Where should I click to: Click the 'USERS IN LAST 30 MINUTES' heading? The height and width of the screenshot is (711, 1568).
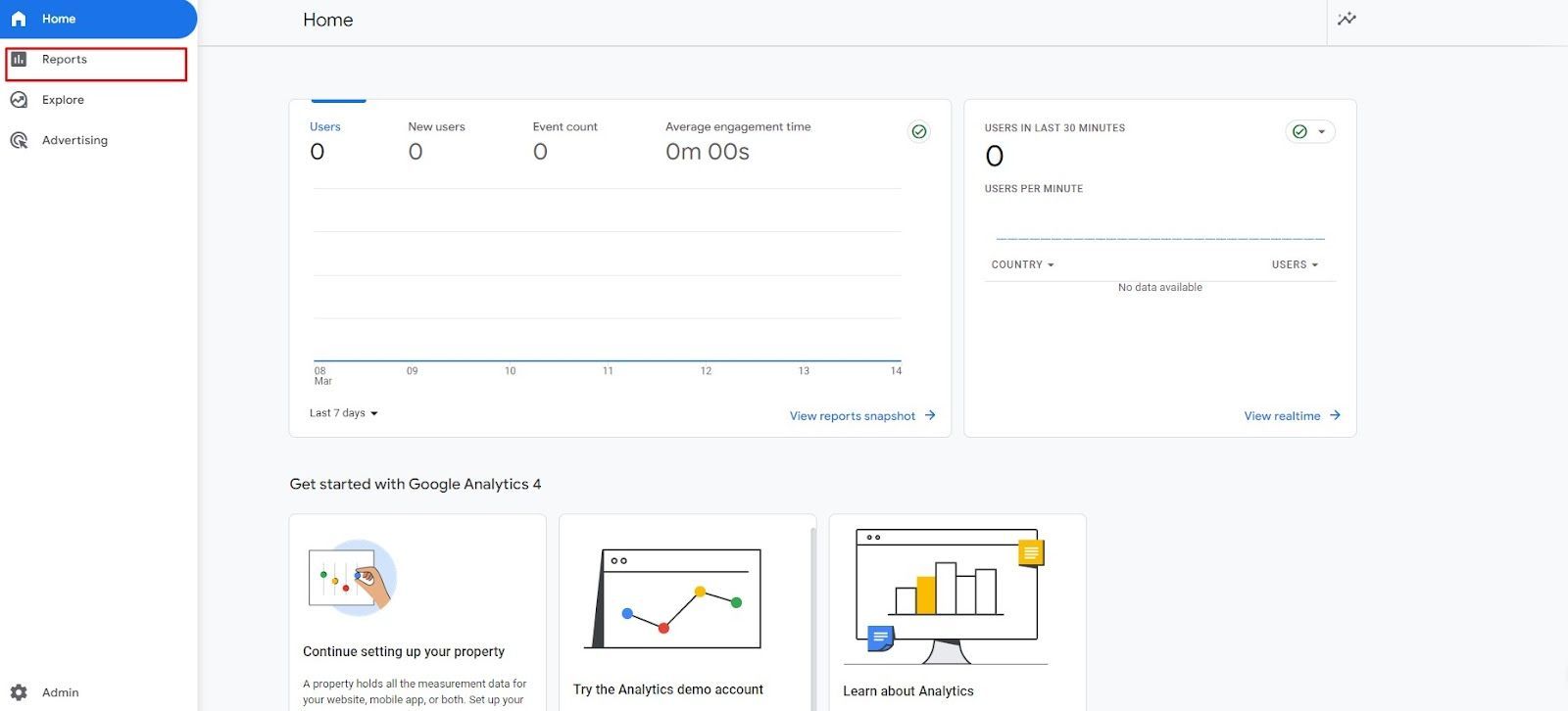point(1054,128)
